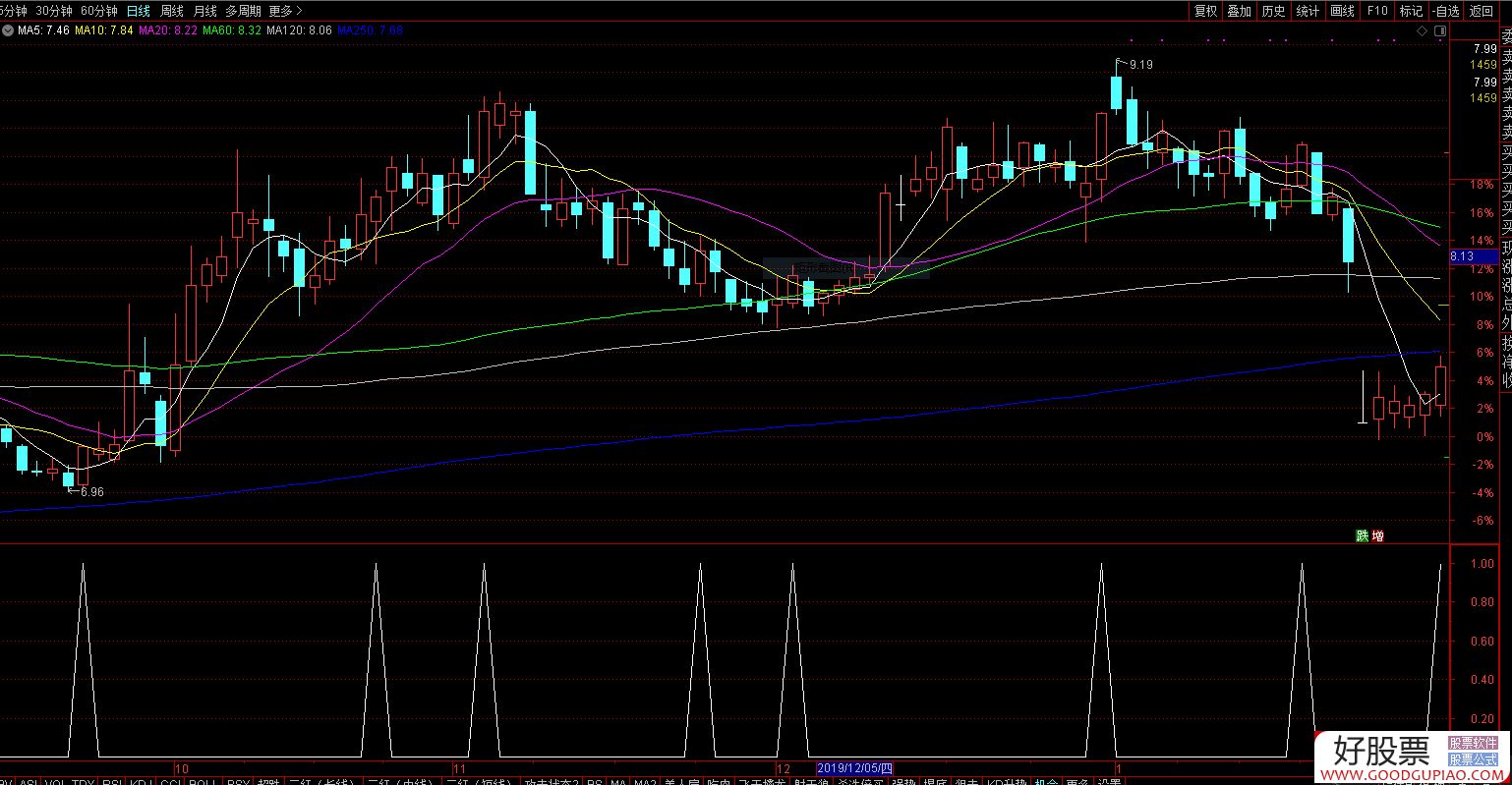
Task: Click the 1.00 value on indicator axis
Action: 1481,564
